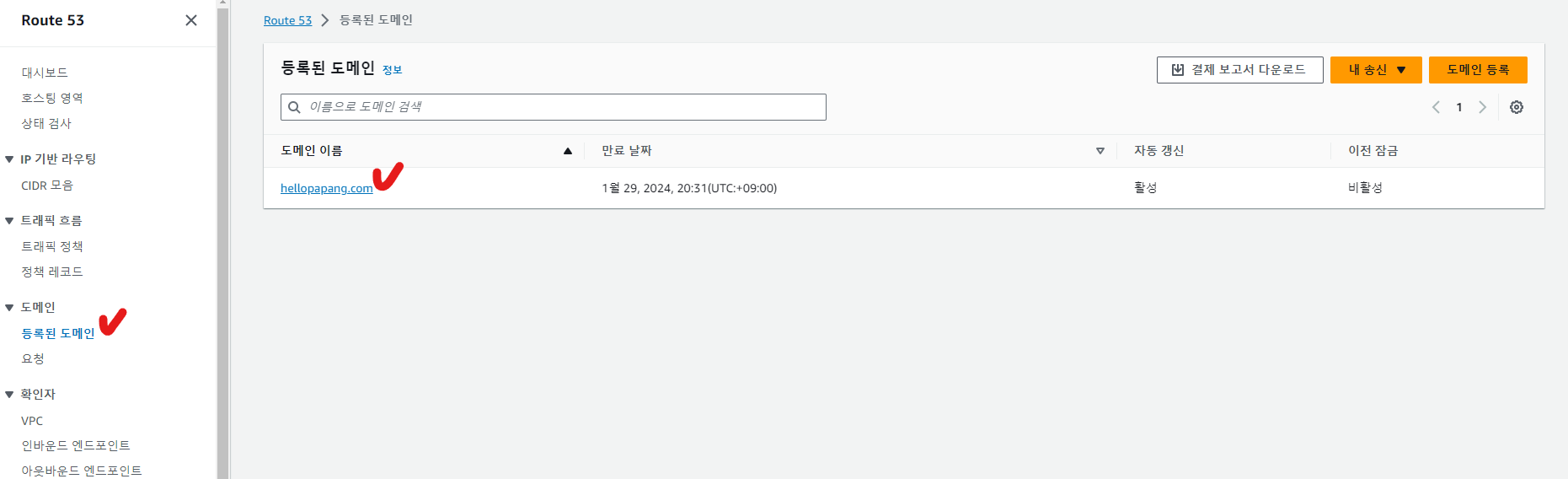This screenshot has width=1568, height=479.
Task: Click the Route 53 breadcrumb link
Action: point(287,20)
